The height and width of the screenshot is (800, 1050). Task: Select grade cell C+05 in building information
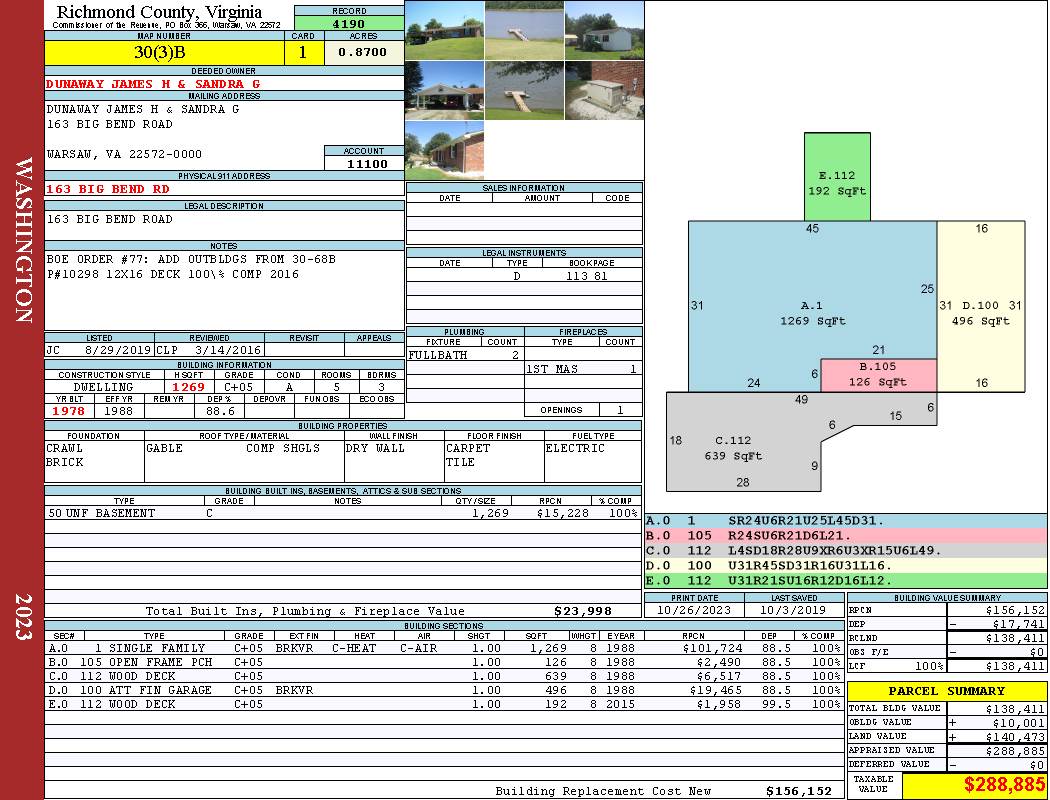(x=238, y=387)
